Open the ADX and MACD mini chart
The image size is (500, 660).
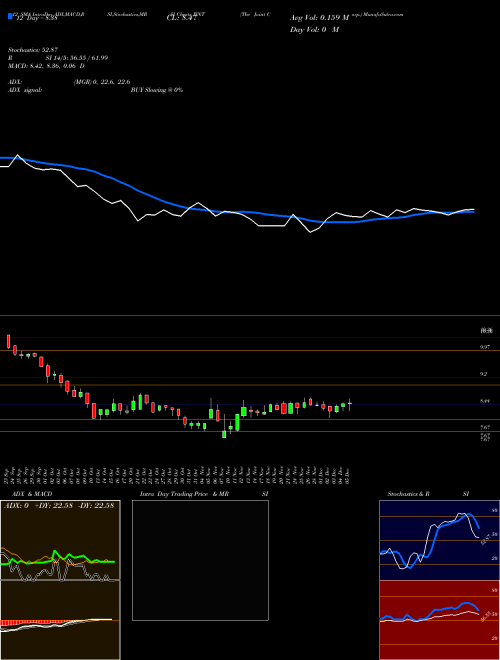point(60,580)
